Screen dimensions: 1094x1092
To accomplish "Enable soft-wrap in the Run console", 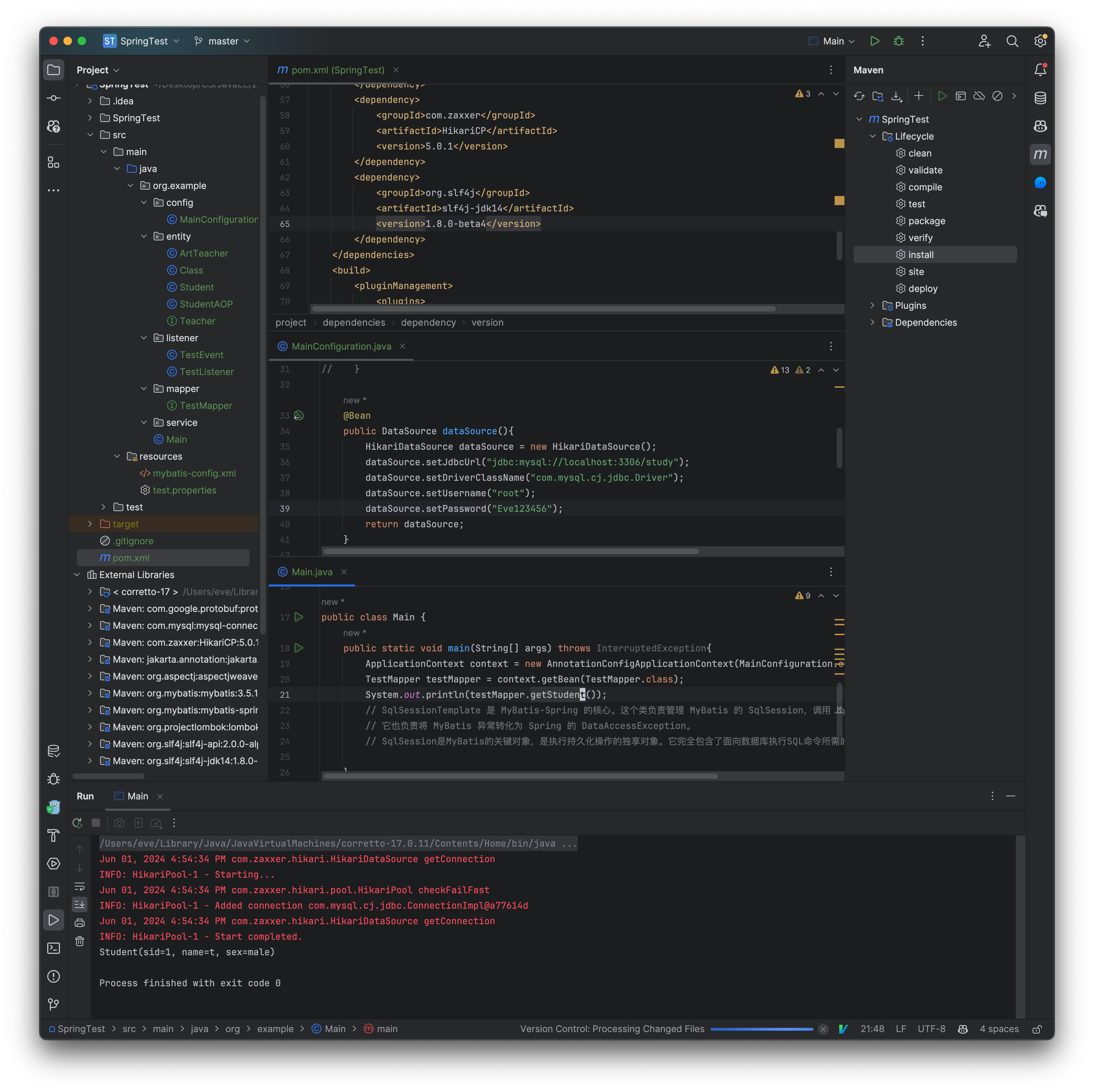I will [x=80, y=887].
